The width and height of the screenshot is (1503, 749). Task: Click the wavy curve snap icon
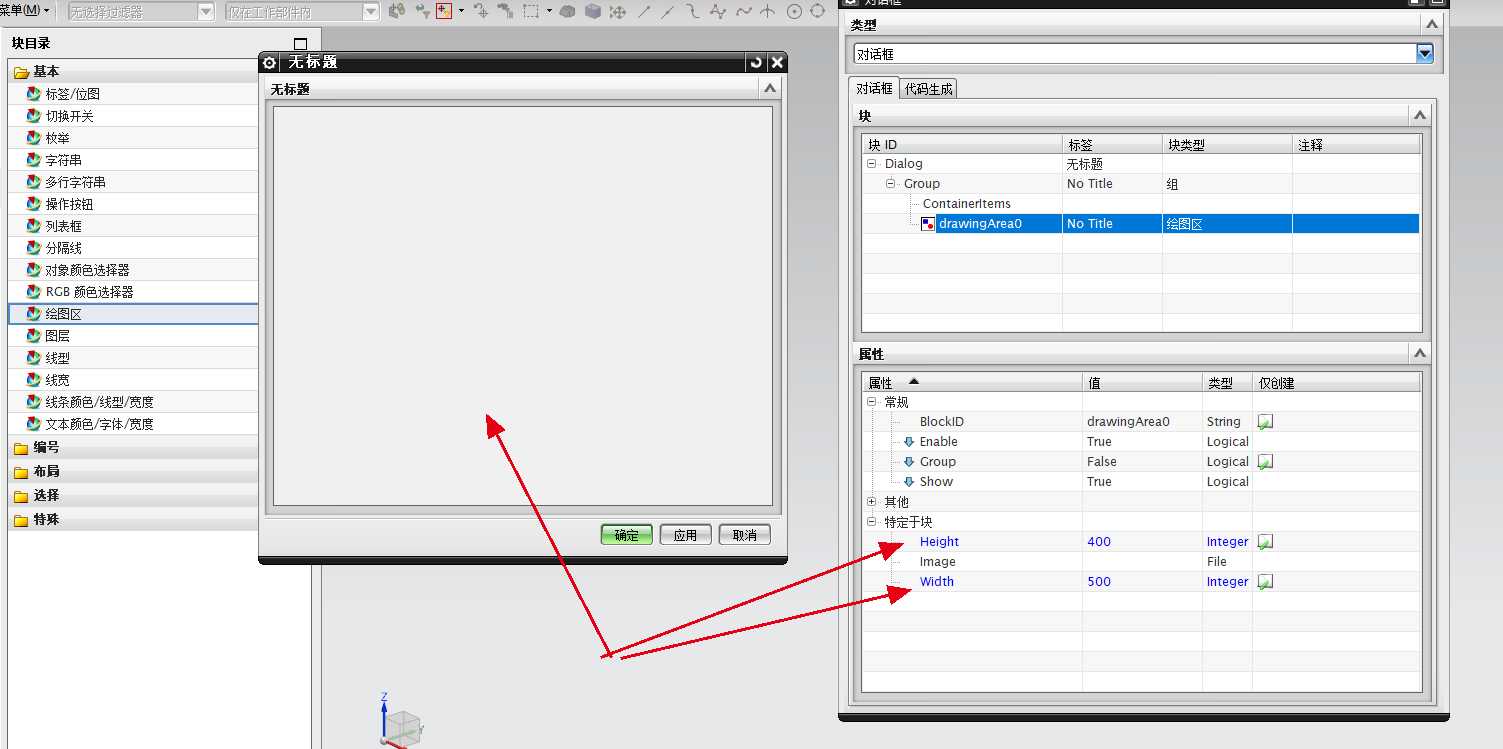click(743, 12)
